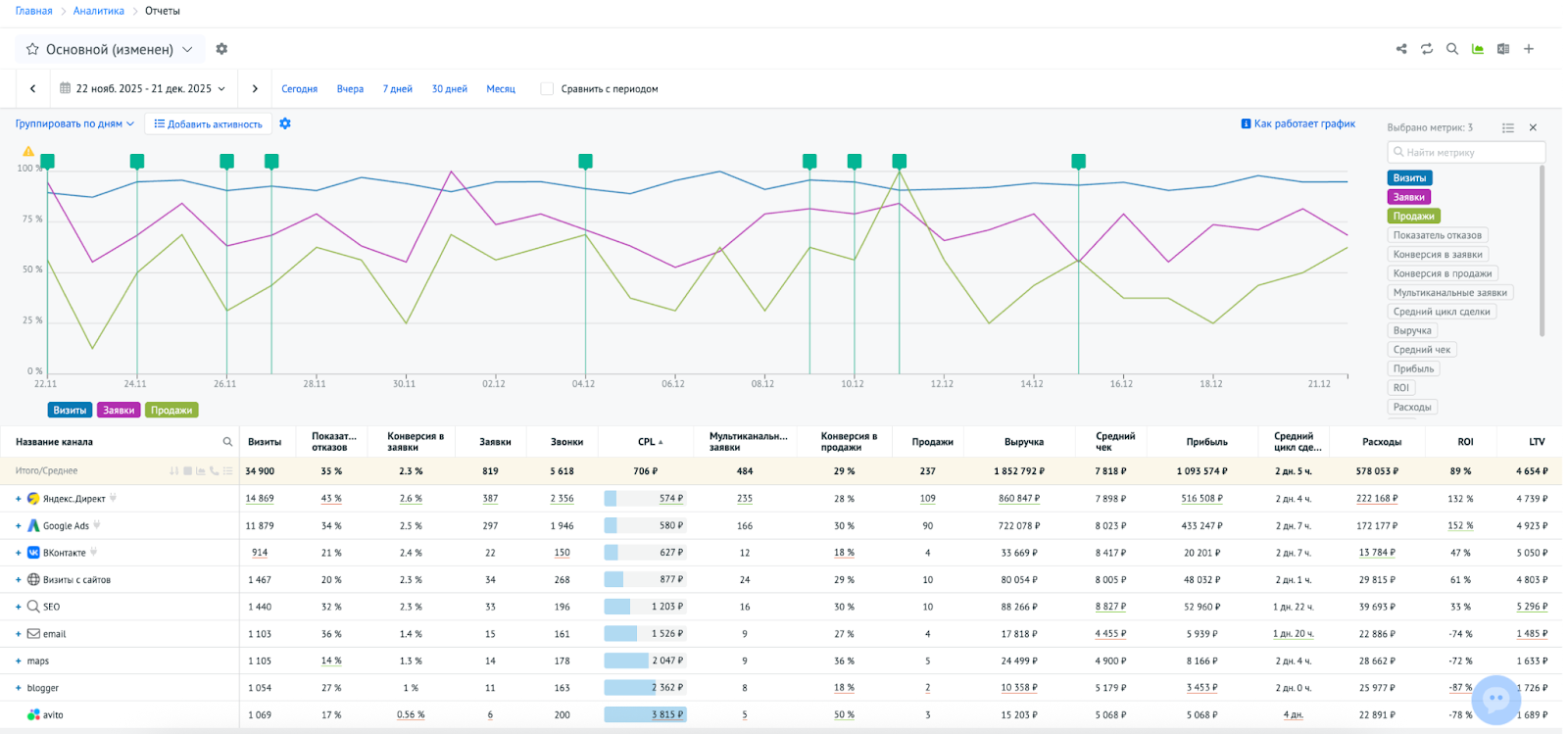The image size is (1568, 734).
Task: Open the date range picker dropdown
Action: pyautogui.click(x=143, y=89)
